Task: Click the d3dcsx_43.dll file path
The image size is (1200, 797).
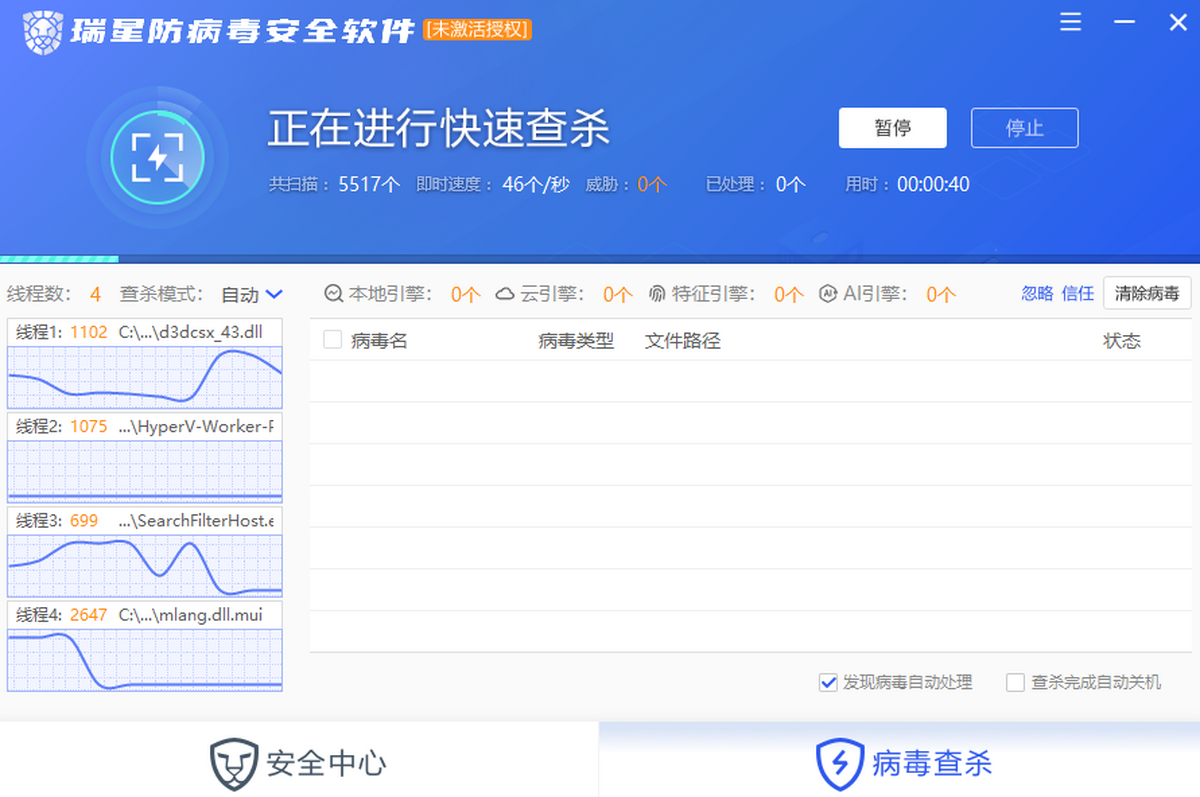Action: click(191, 332)
